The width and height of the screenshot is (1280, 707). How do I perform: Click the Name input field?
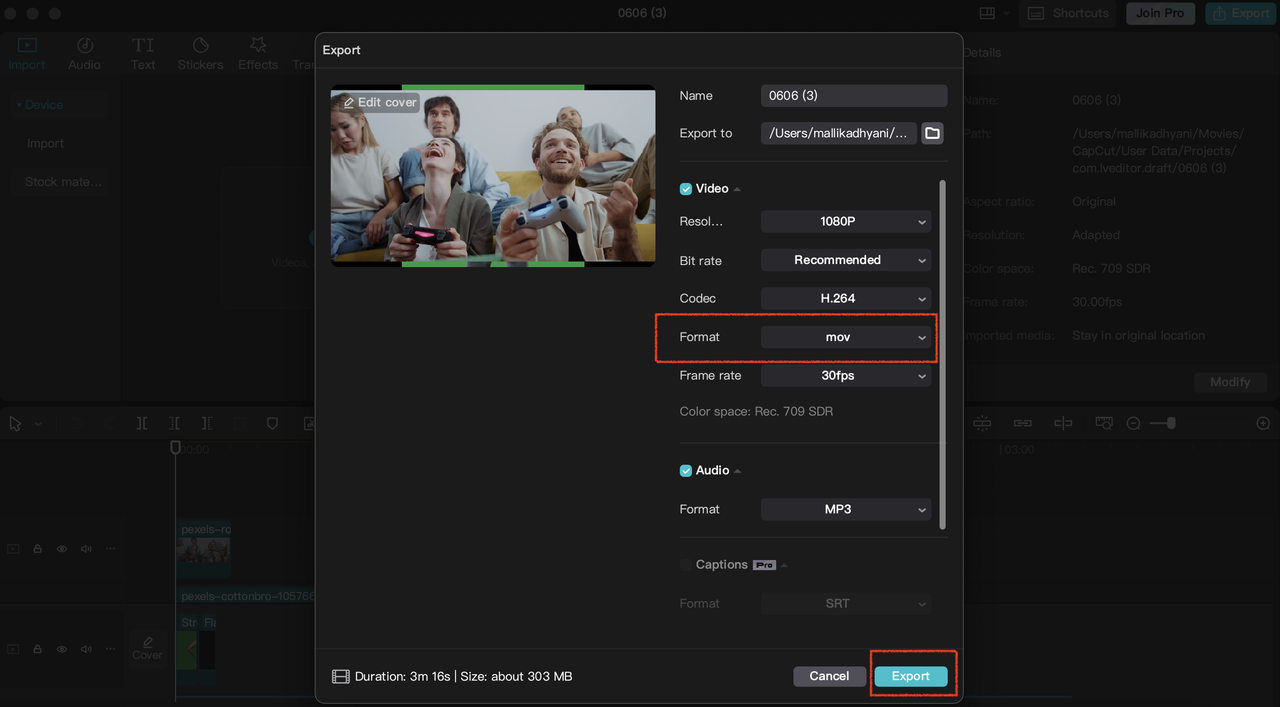click(854, 96)
